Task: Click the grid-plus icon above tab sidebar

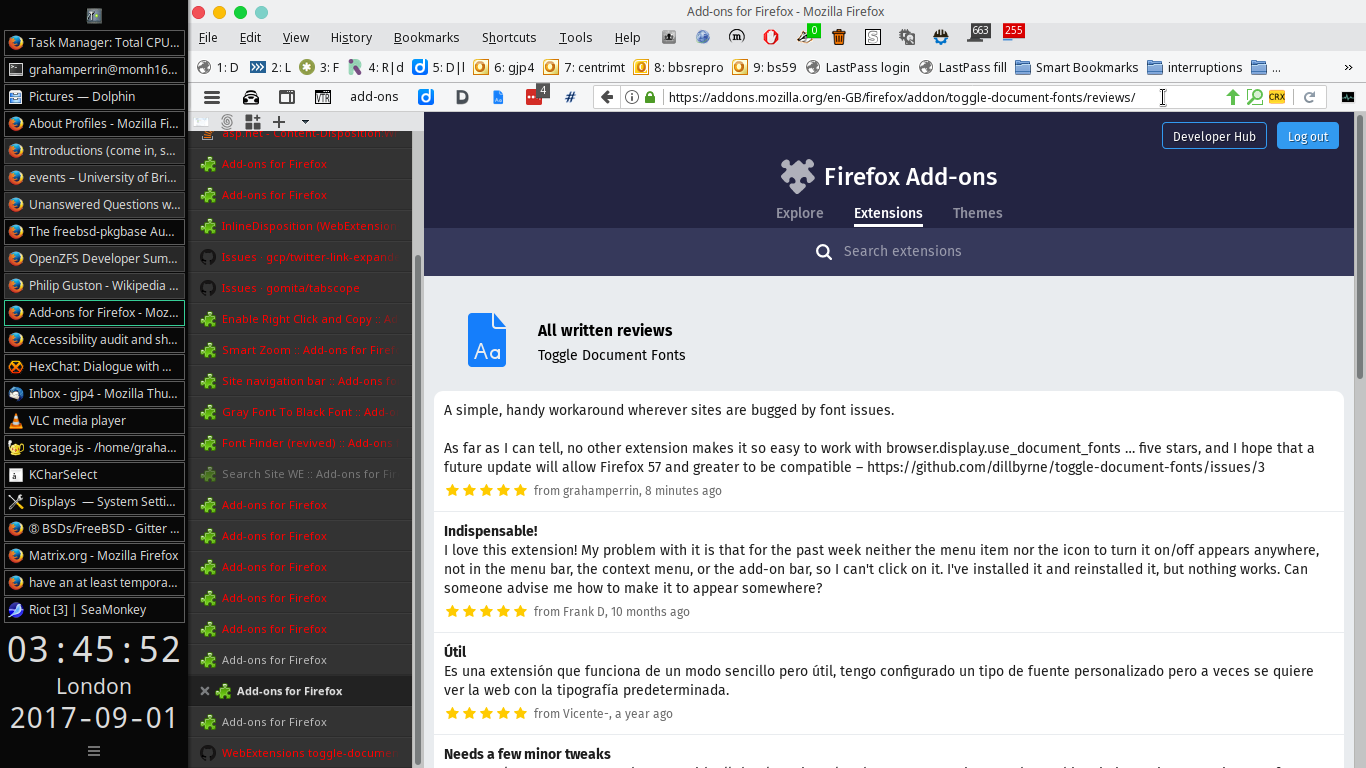Action: [253, 121]
